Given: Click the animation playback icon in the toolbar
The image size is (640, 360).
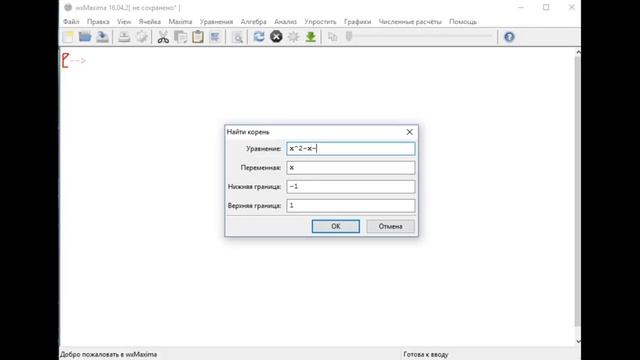Looking at the screenshot, I should click(x=333, y=37).
